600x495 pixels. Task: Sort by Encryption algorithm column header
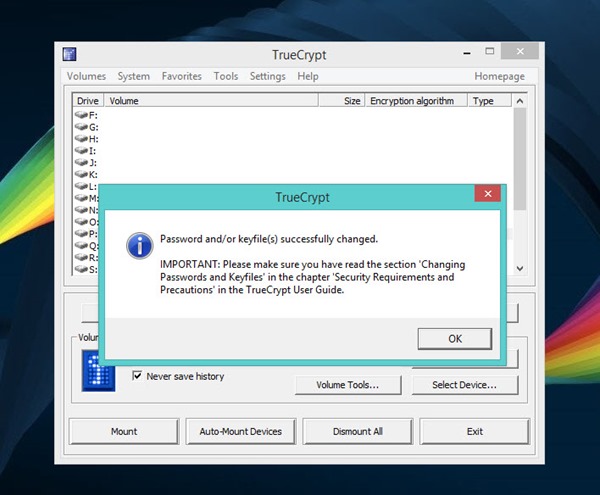tap(416, 101)
